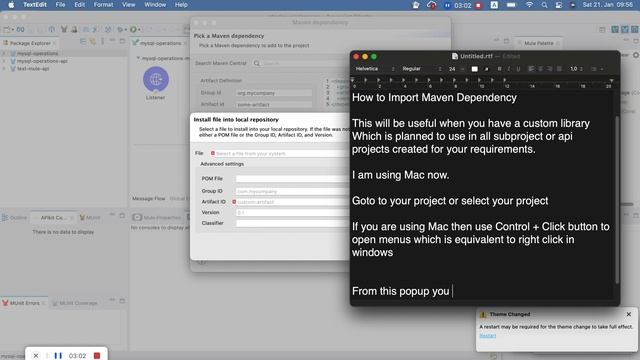Open the Format menu
This screenshot has width=640, height=360.
[x=103, y=5]
